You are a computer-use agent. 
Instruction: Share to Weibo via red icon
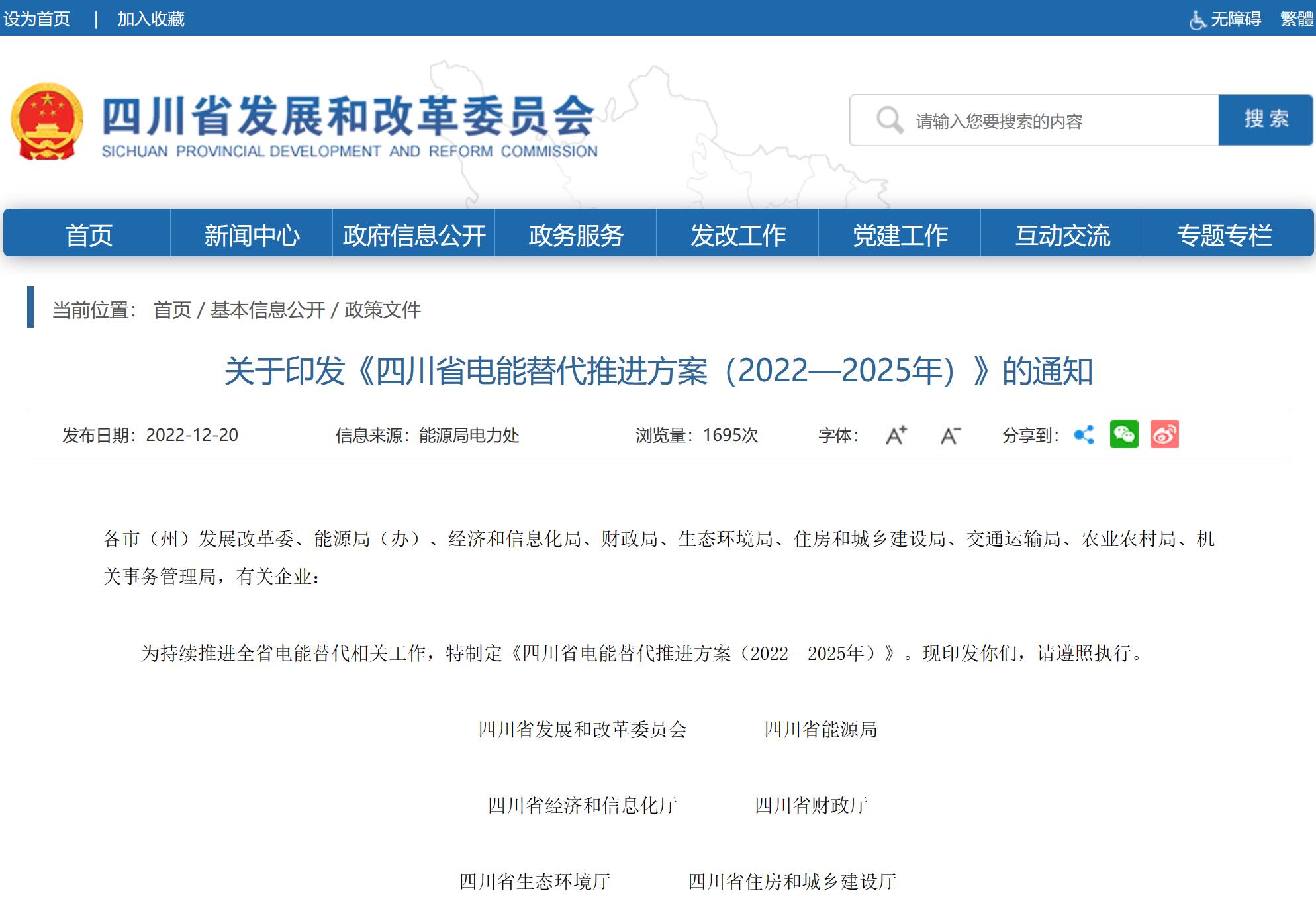(x=1164, y=434)
